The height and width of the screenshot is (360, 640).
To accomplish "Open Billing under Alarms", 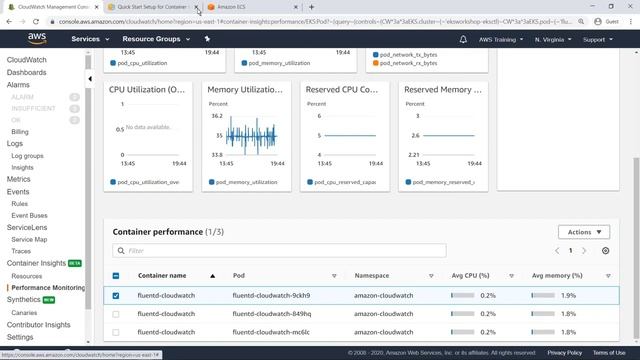I will click(x=20, y=132).
